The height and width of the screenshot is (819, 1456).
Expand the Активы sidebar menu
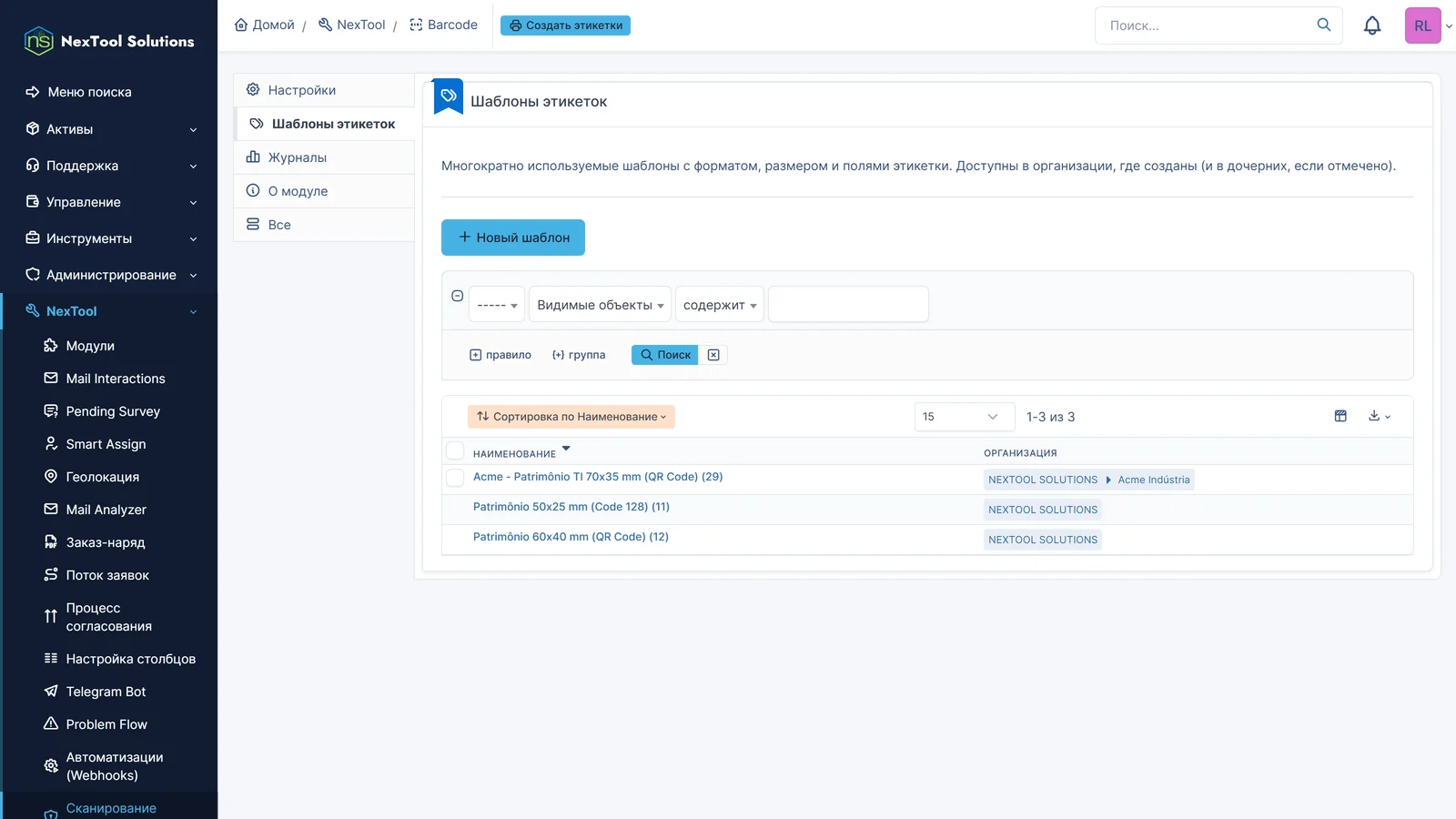click(x=109, y=129)
